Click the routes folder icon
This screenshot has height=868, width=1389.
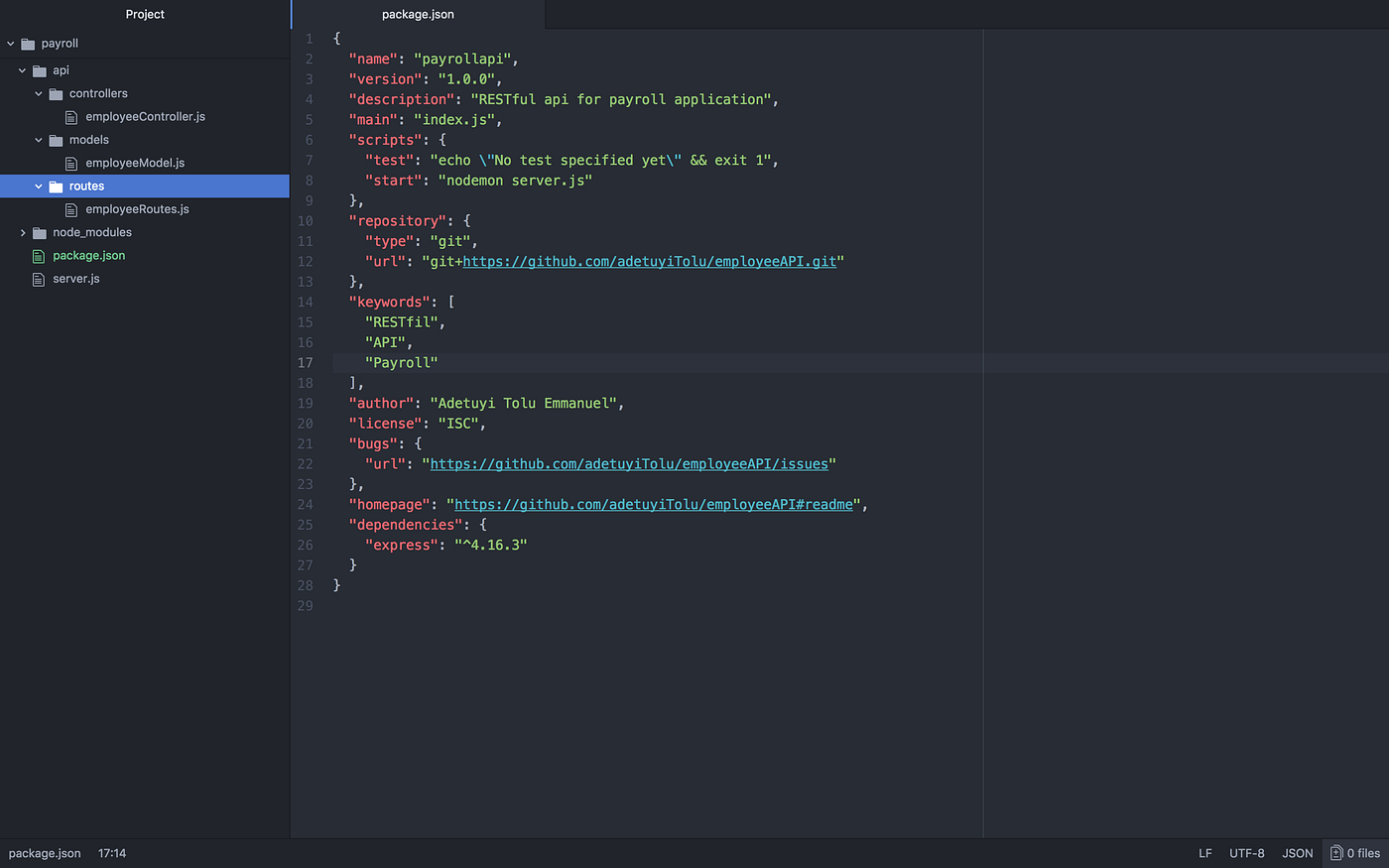58,186
